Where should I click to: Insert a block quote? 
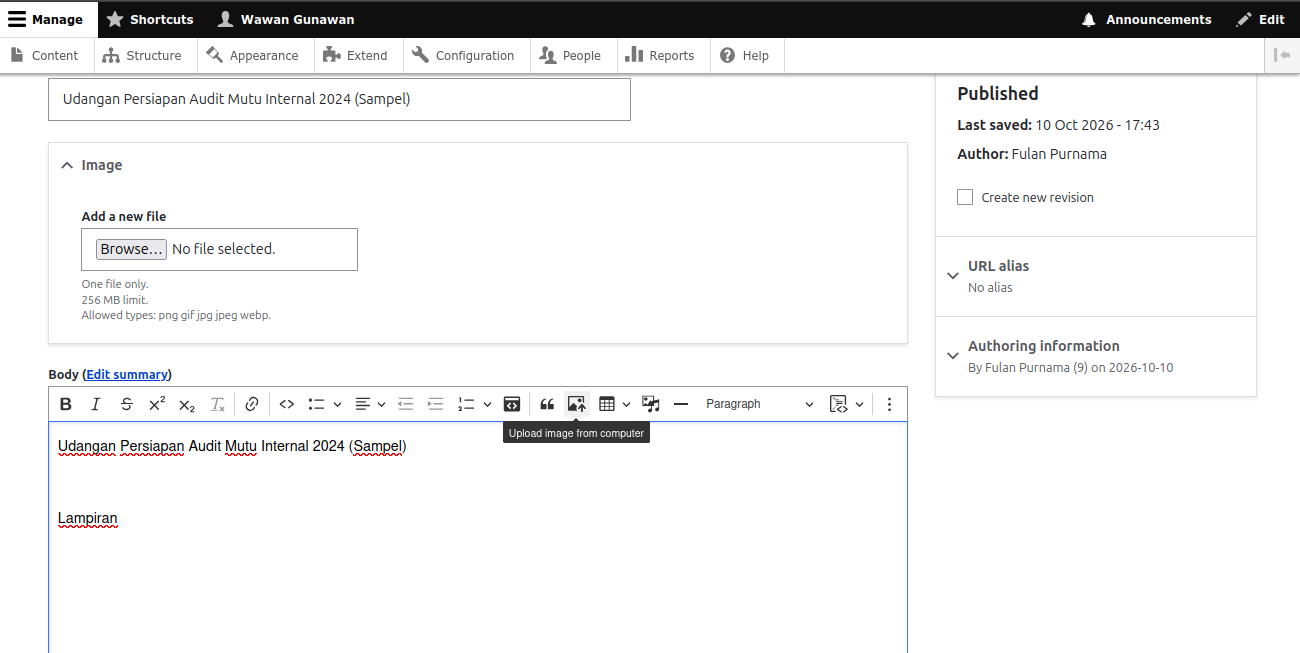coord(547,404)
